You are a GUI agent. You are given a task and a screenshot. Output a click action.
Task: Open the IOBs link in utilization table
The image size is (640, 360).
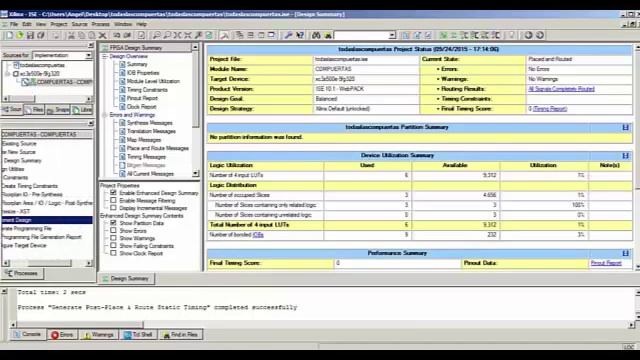coord(258,235)
